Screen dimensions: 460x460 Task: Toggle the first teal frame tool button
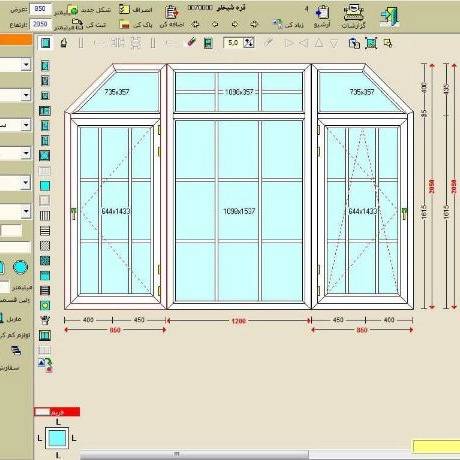[x=45, y=43]
